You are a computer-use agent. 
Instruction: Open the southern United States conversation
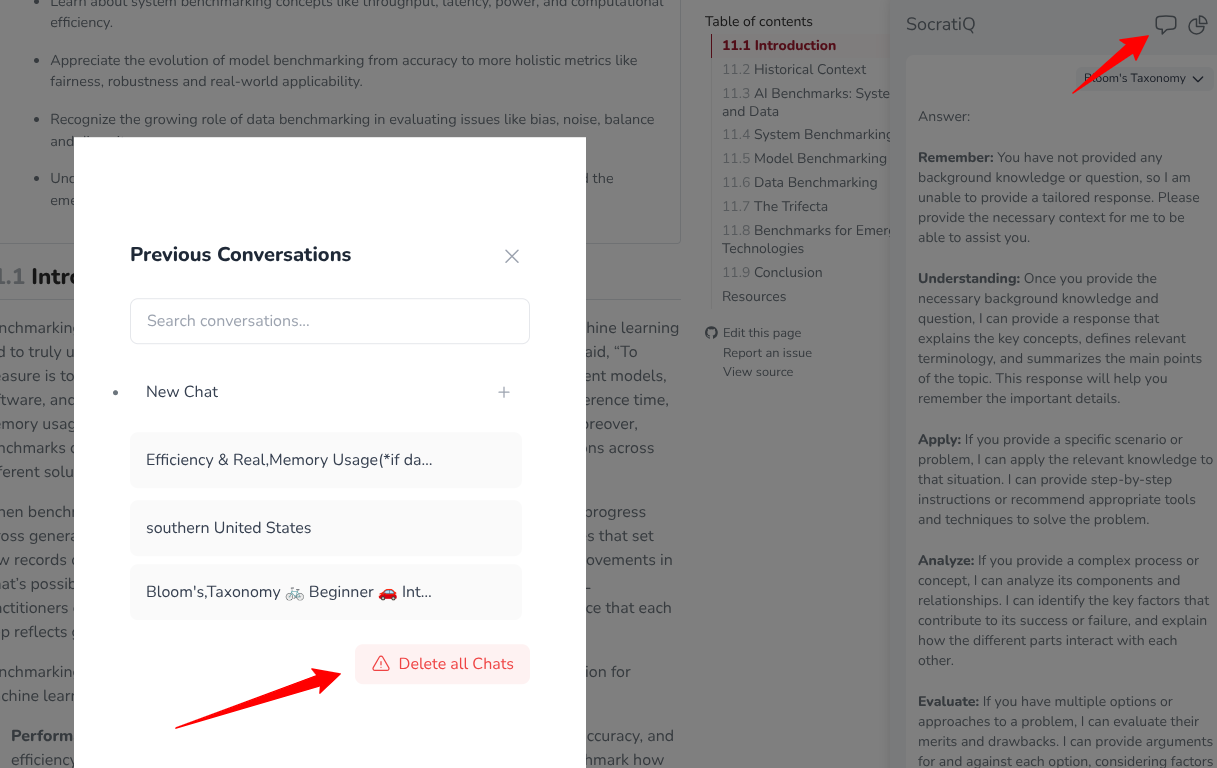pos(326,528)
